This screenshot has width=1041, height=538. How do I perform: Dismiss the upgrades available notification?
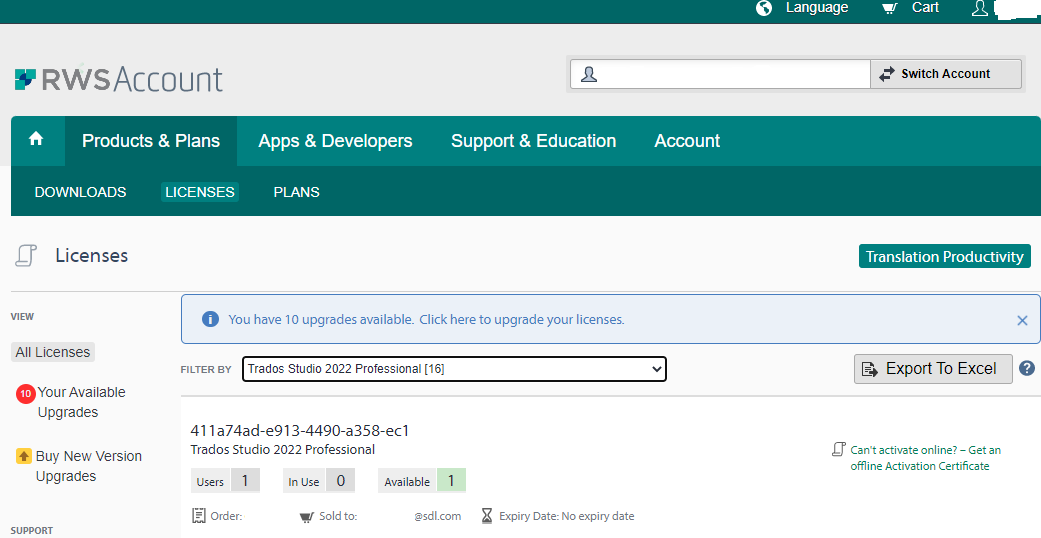(x=1022, y=320)
